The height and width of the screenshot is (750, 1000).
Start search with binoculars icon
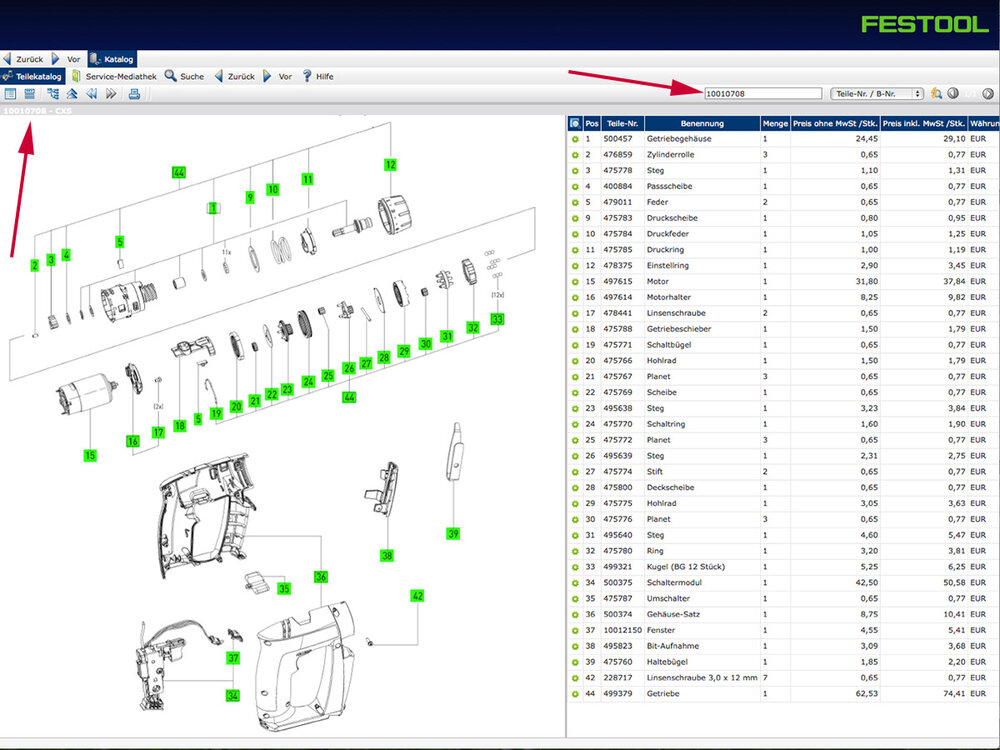click(x=936, y=93)
